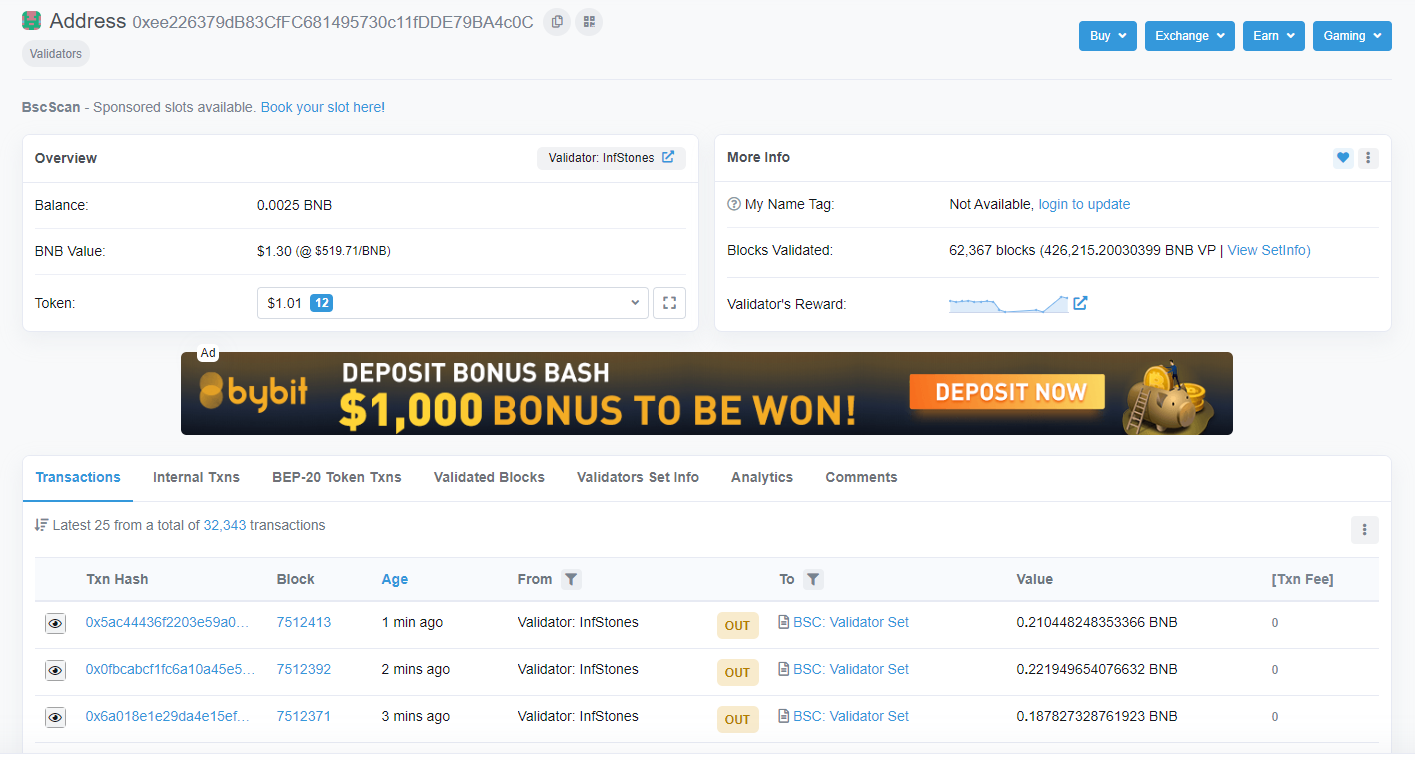1415x760 pixels.
Task: Open the Comments tab
Action: tap(861, 477)
